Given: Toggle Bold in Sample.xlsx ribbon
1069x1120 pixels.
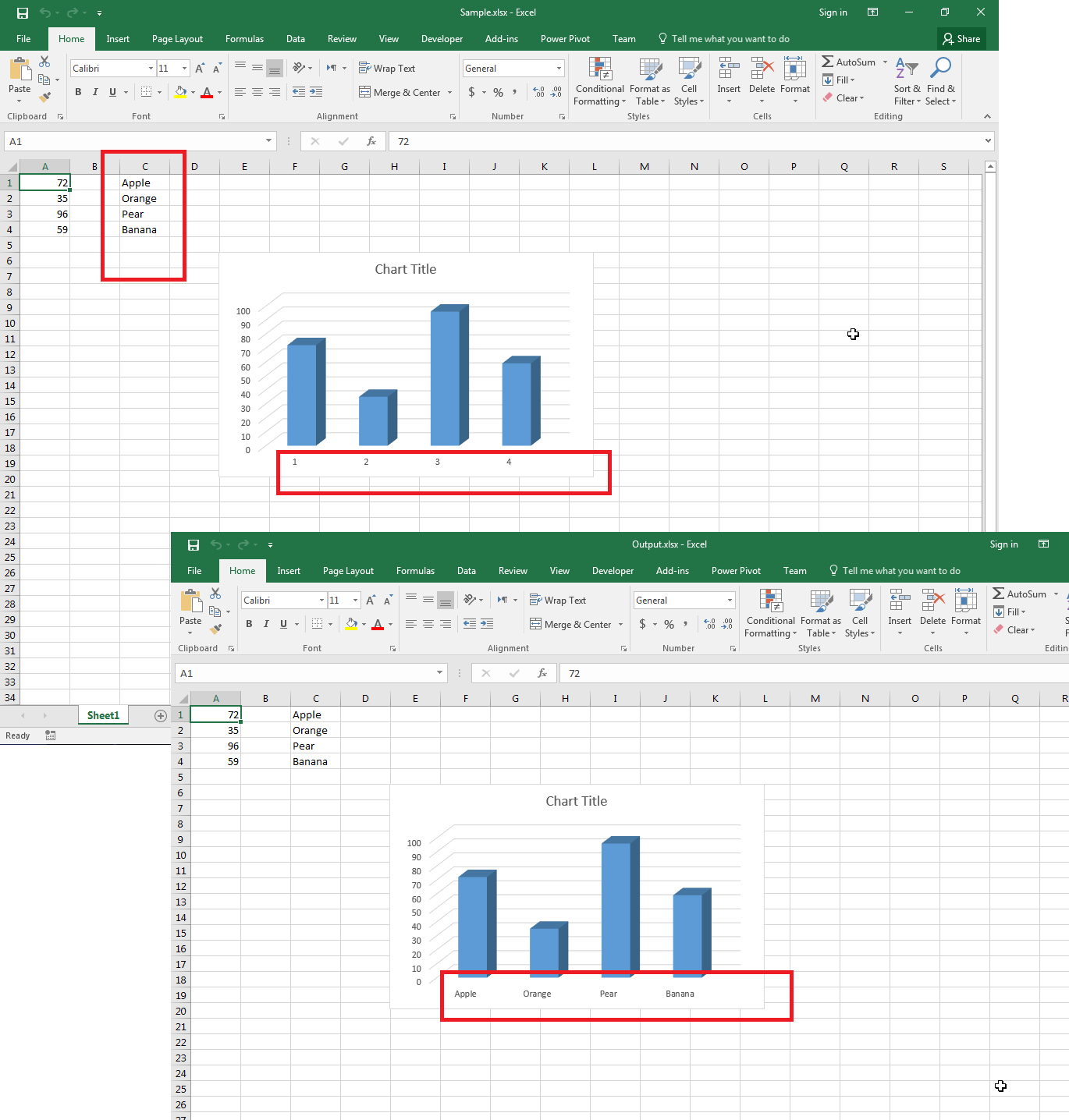Looking at the screenshot, I should 78,92.
